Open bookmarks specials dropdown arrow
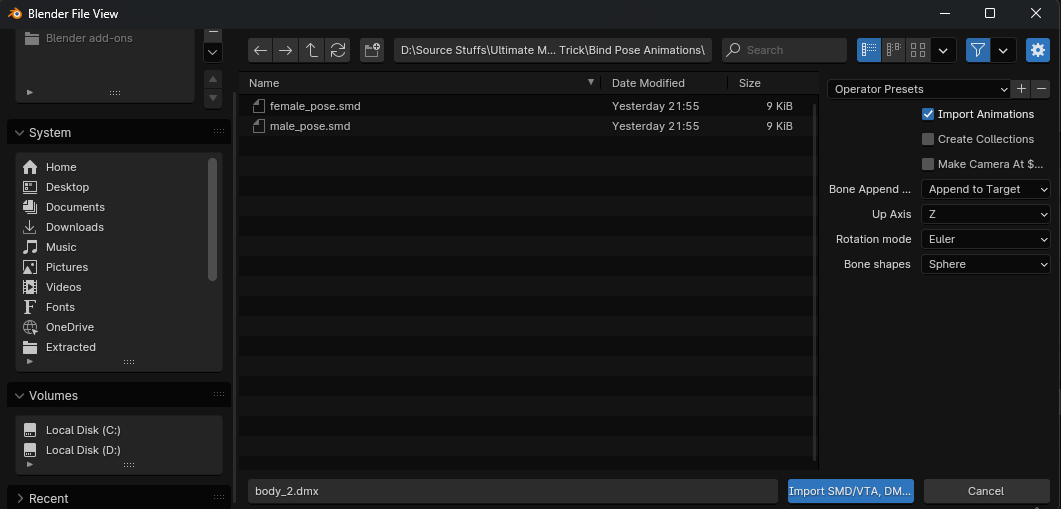 [x=213, y=51]
